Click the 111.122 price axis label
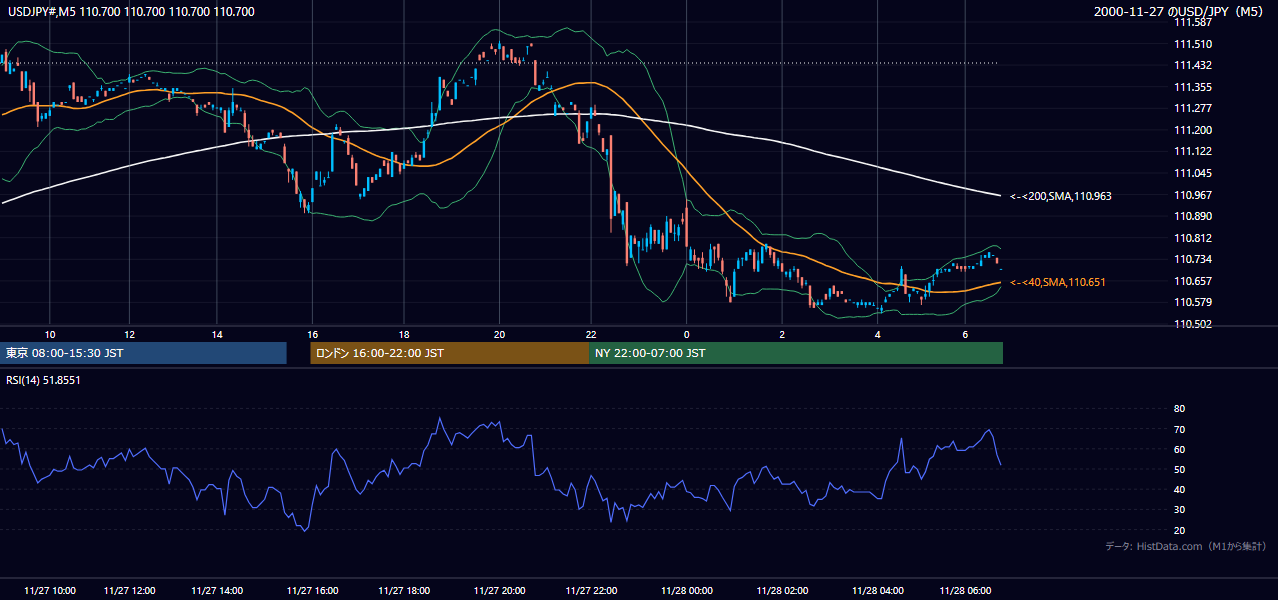Screen dimensions: 1278x600 pos(1192,151)
